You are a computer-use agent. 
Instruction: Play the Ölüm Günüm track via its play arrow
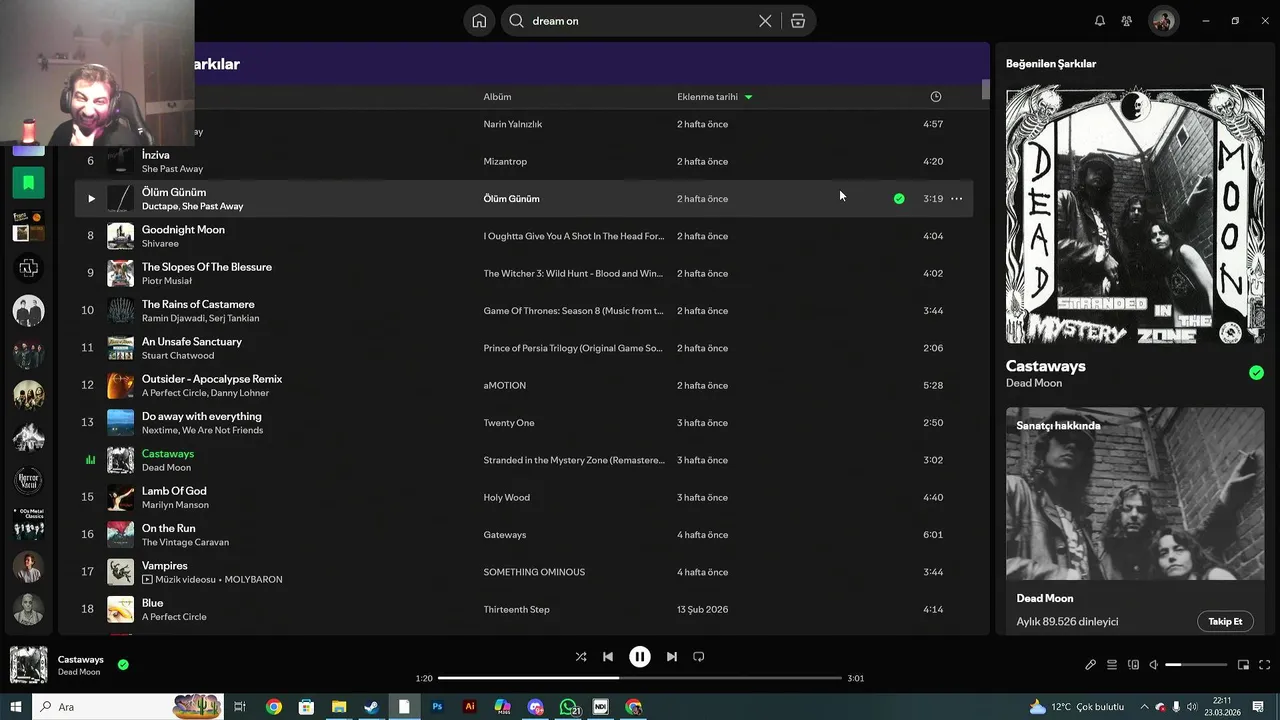tap(91, 199)
